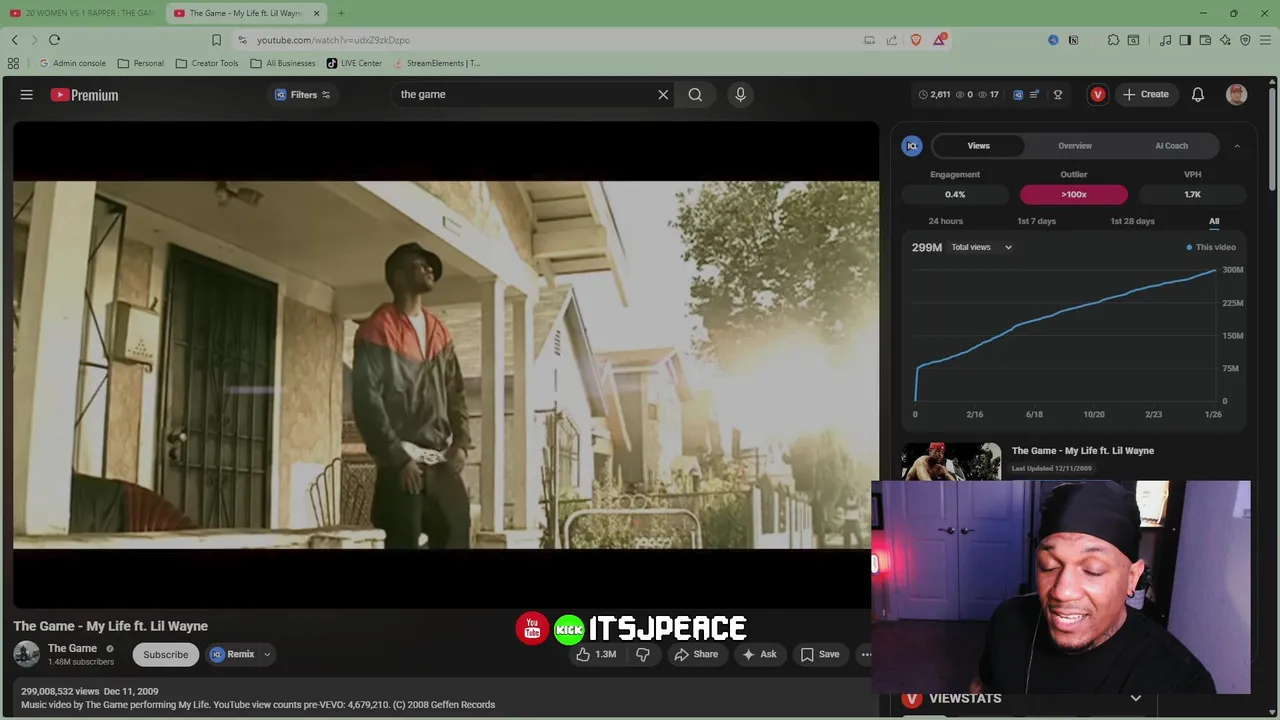Open the browser main hamburger menu
The width and height of the screenshot is (1280, 720).
coord(1265,40)
